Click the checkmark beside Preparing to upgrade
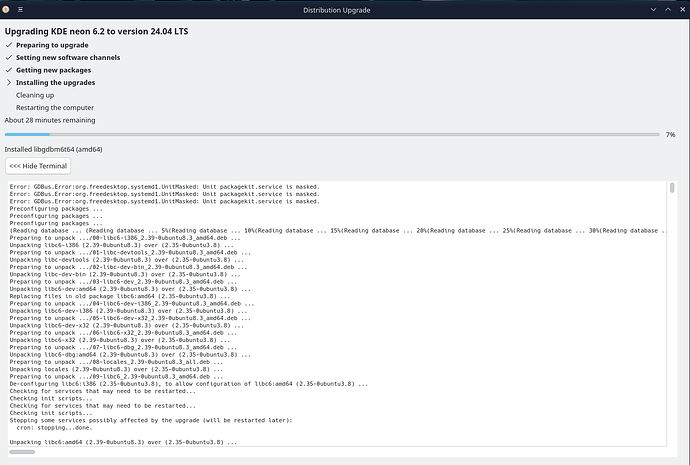690x465 pixels. (x=9, y=45)
